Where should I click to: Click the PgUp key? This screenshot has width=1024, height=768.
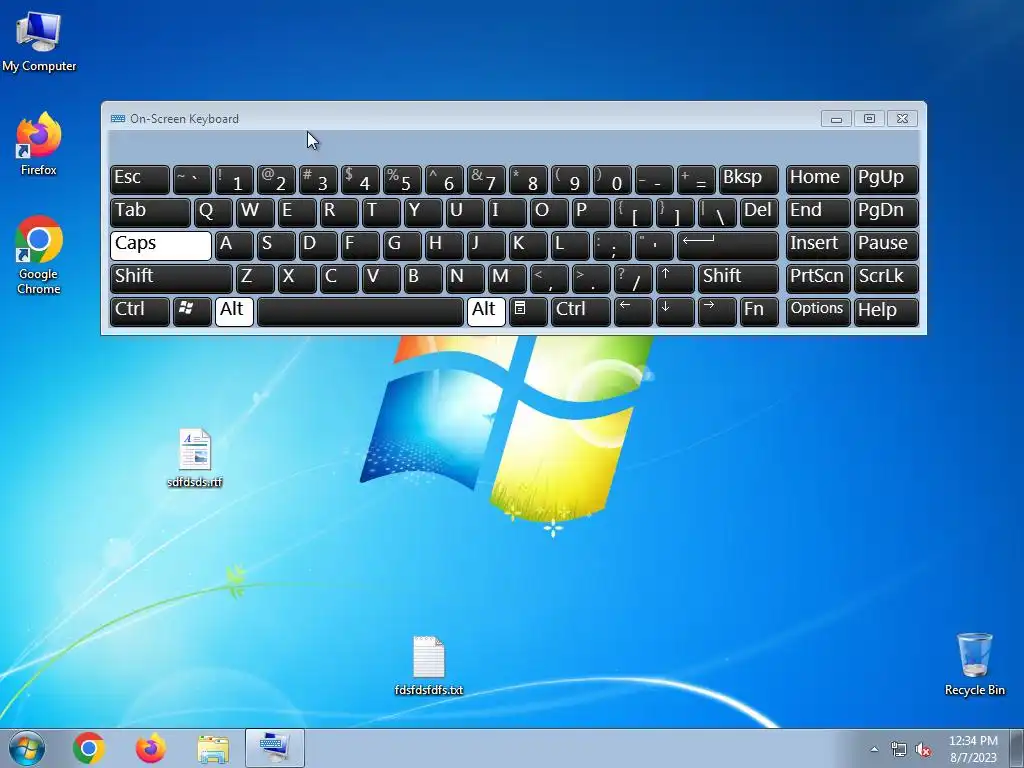(886, 180)
